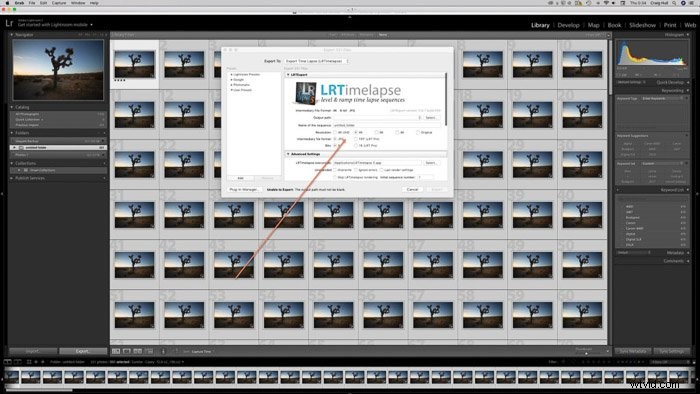
Task: Open the File menu
Action: tap(32, 3)
